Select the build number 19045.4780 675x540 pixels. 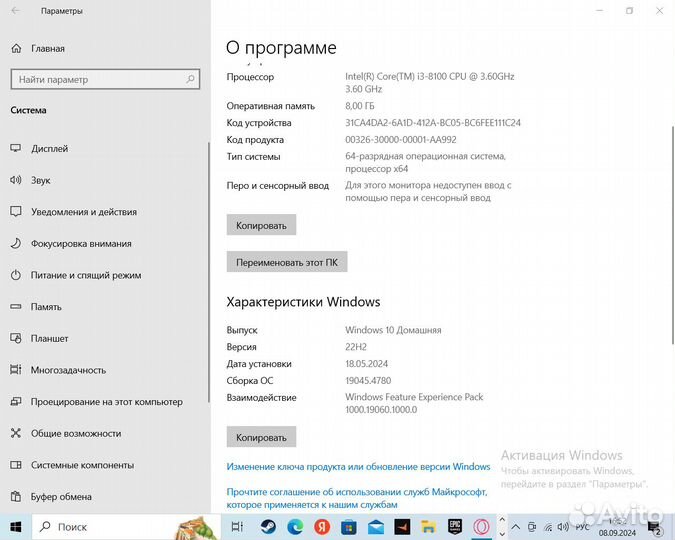click(x=368, y=381)
